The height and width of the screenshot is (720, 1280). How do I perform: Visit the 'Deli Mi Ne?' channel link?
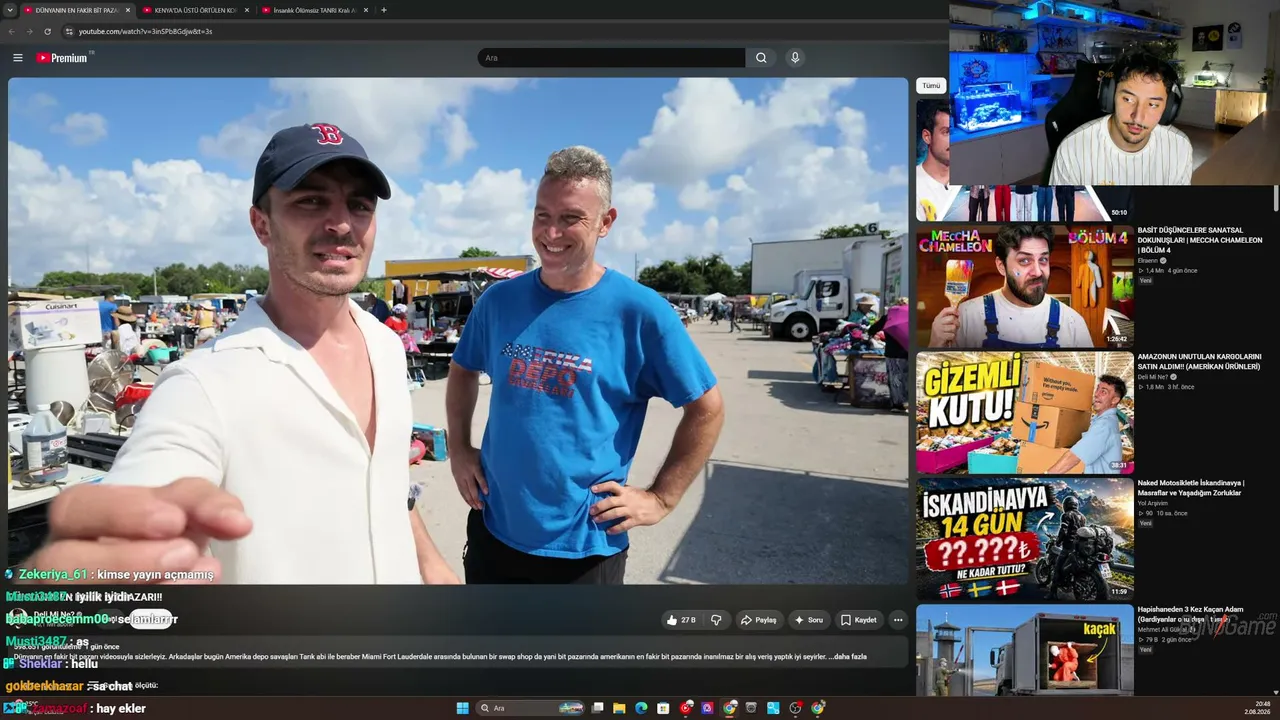[x=1155, y=377]
